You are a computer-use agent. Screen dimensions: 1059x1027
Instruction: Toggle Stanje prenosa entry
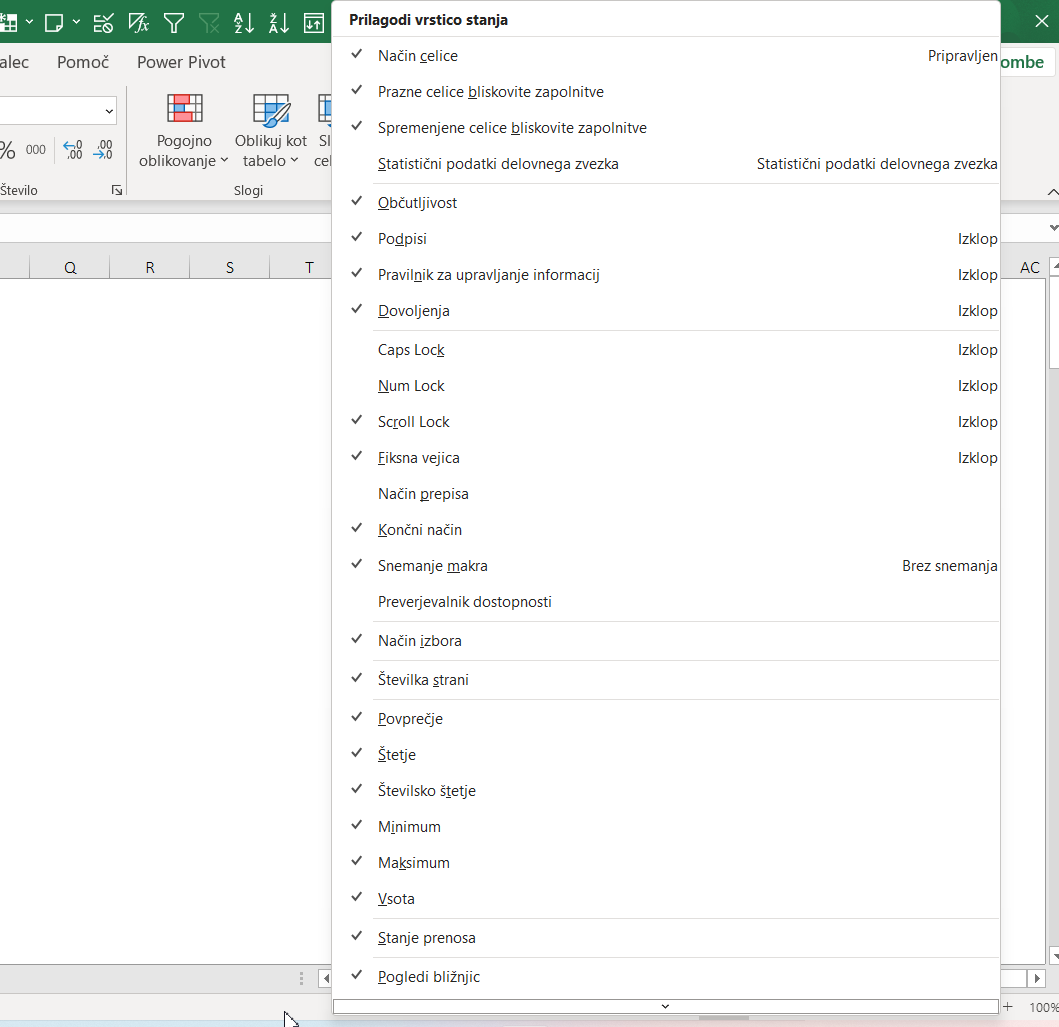[666, 938]
